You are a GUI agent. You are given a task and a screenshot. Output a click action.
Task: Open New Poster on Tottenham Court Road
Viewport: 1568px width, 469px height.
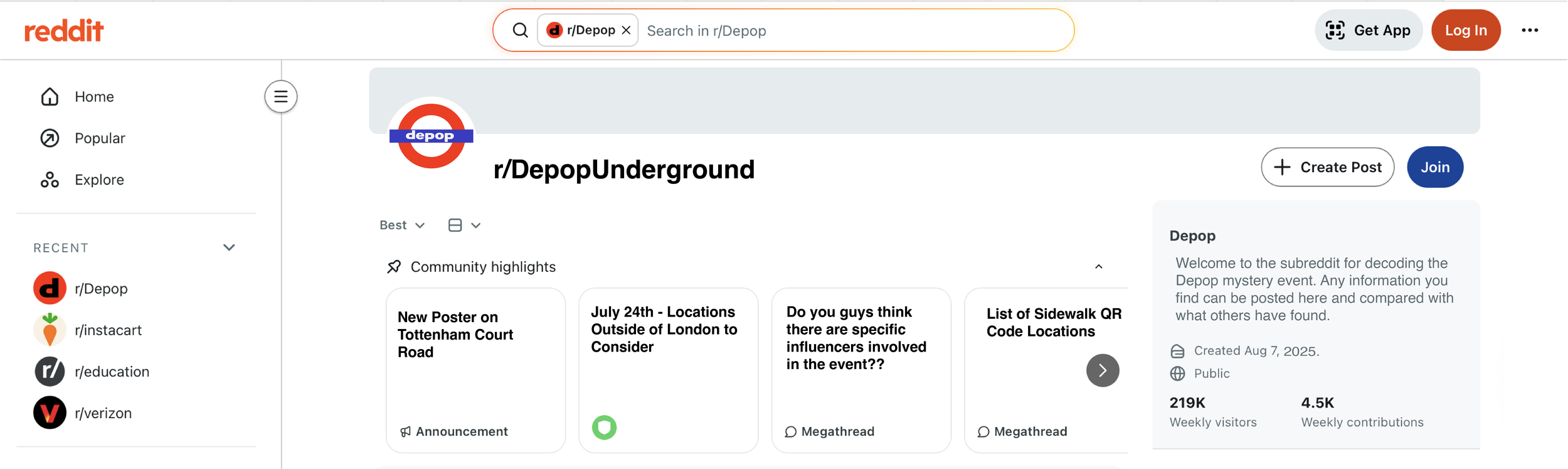[455, 334]
